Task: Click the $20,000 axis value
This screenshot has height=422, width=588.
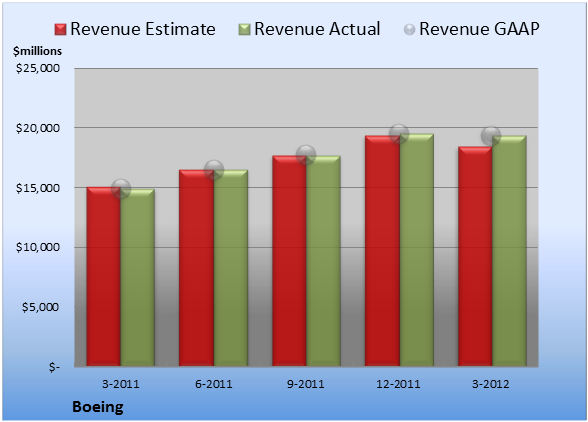Action: coord(38,128)
